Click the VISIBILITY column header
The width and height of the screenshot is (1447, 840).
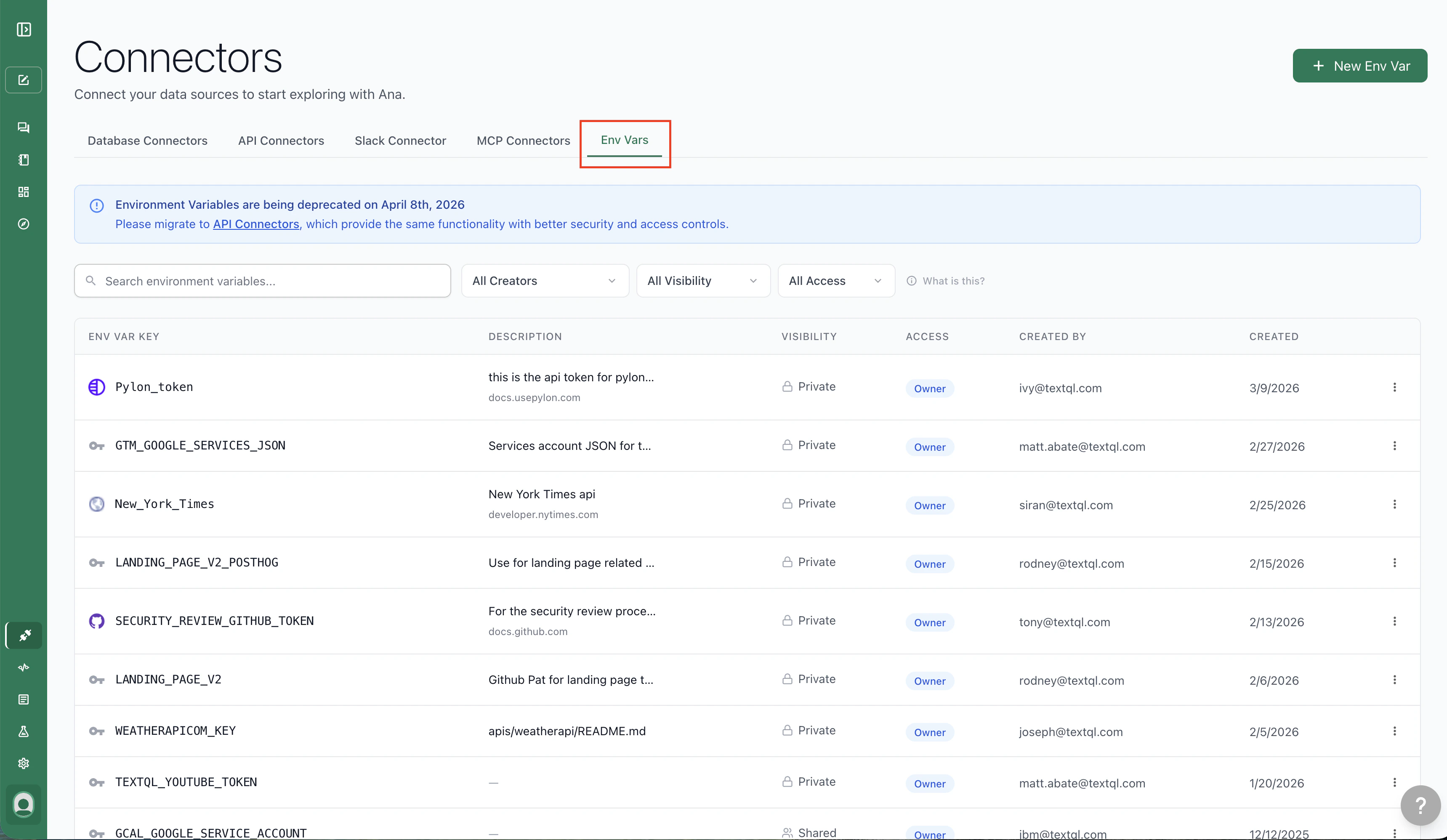tap(809, 336)
